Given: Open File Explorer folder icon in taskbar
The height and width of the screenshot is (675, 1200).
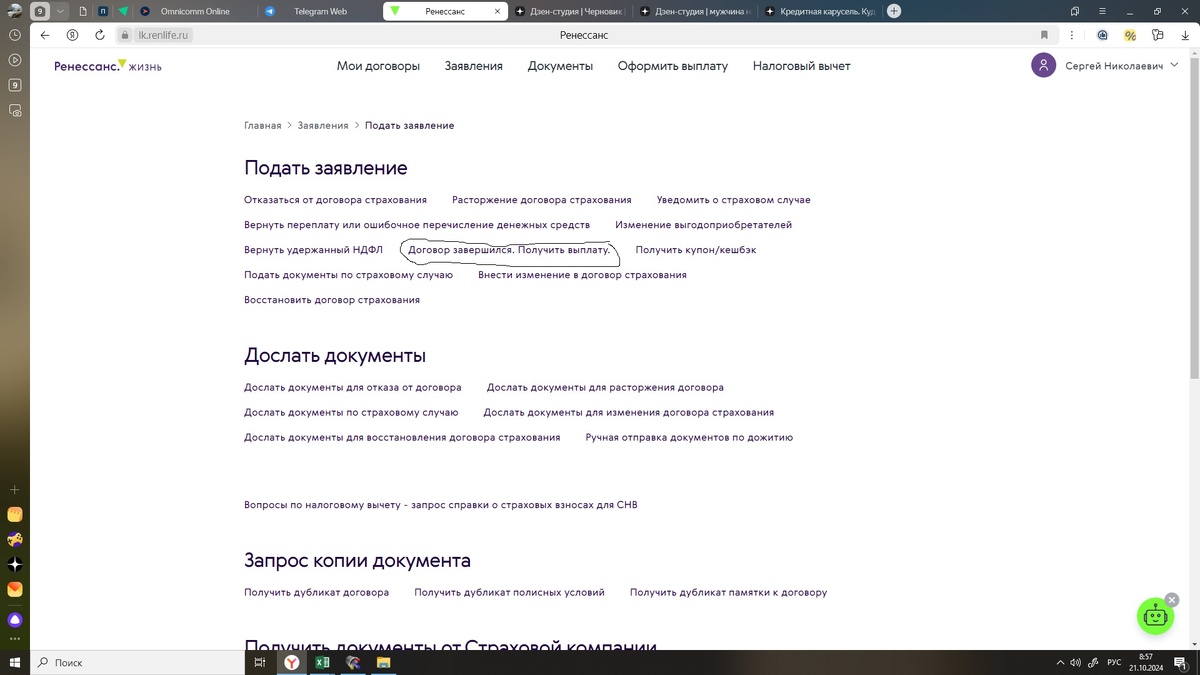Looking at the screenshot, I should pos(383,662).
